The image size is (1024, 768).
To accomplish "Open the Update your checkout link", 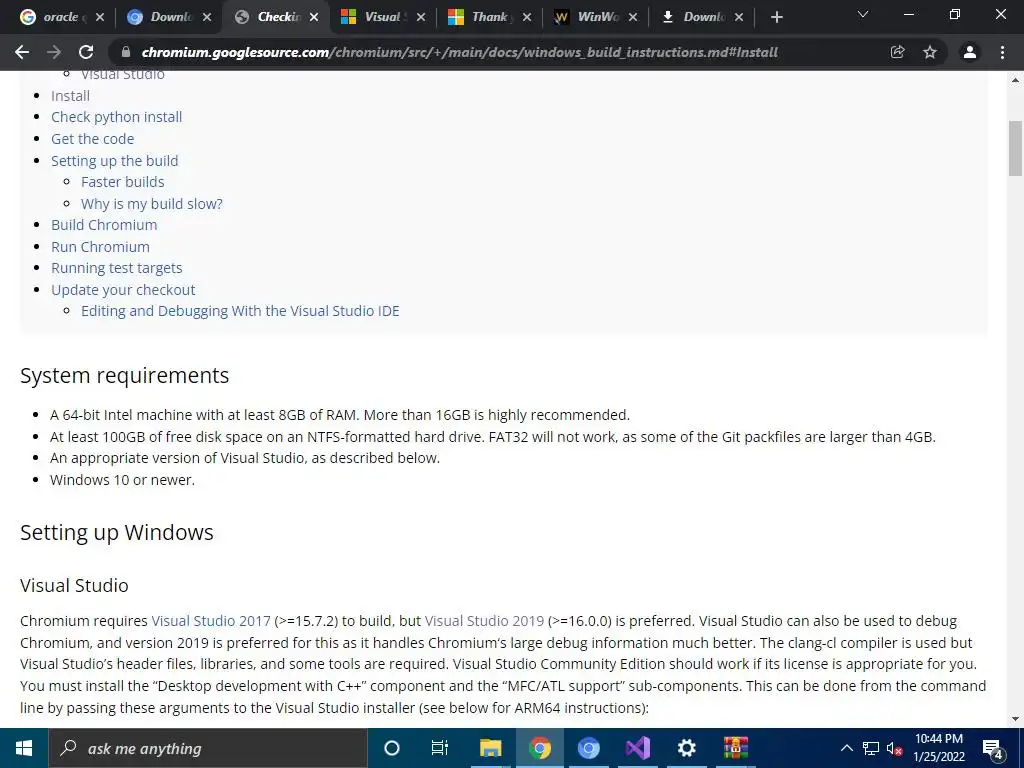I will pos(123,290).
